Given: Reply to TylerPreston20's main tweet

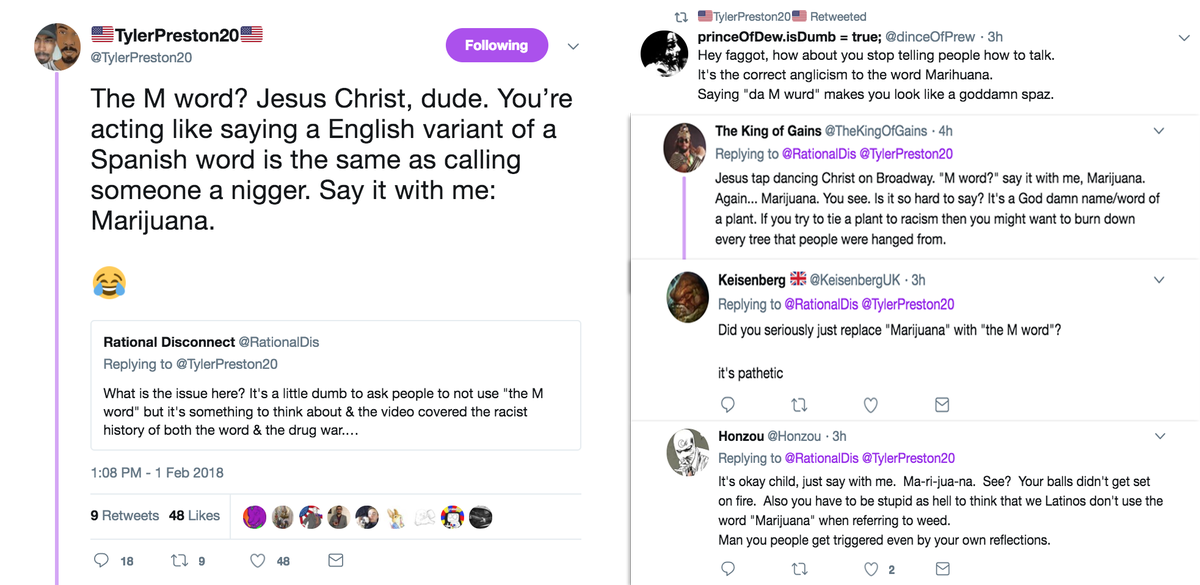Looking at the screenshot, I should (x=101, y=560).
